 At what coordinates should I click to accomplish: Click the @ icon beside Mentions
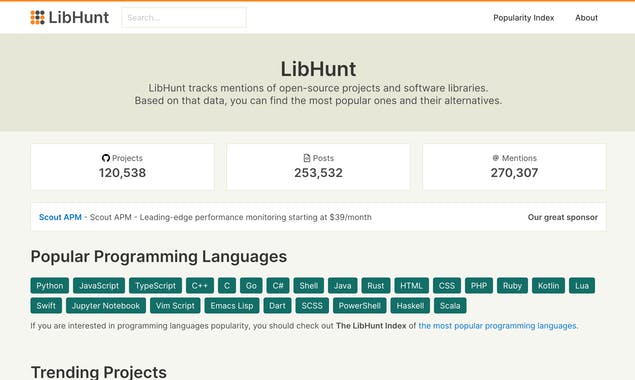[496, 158]
